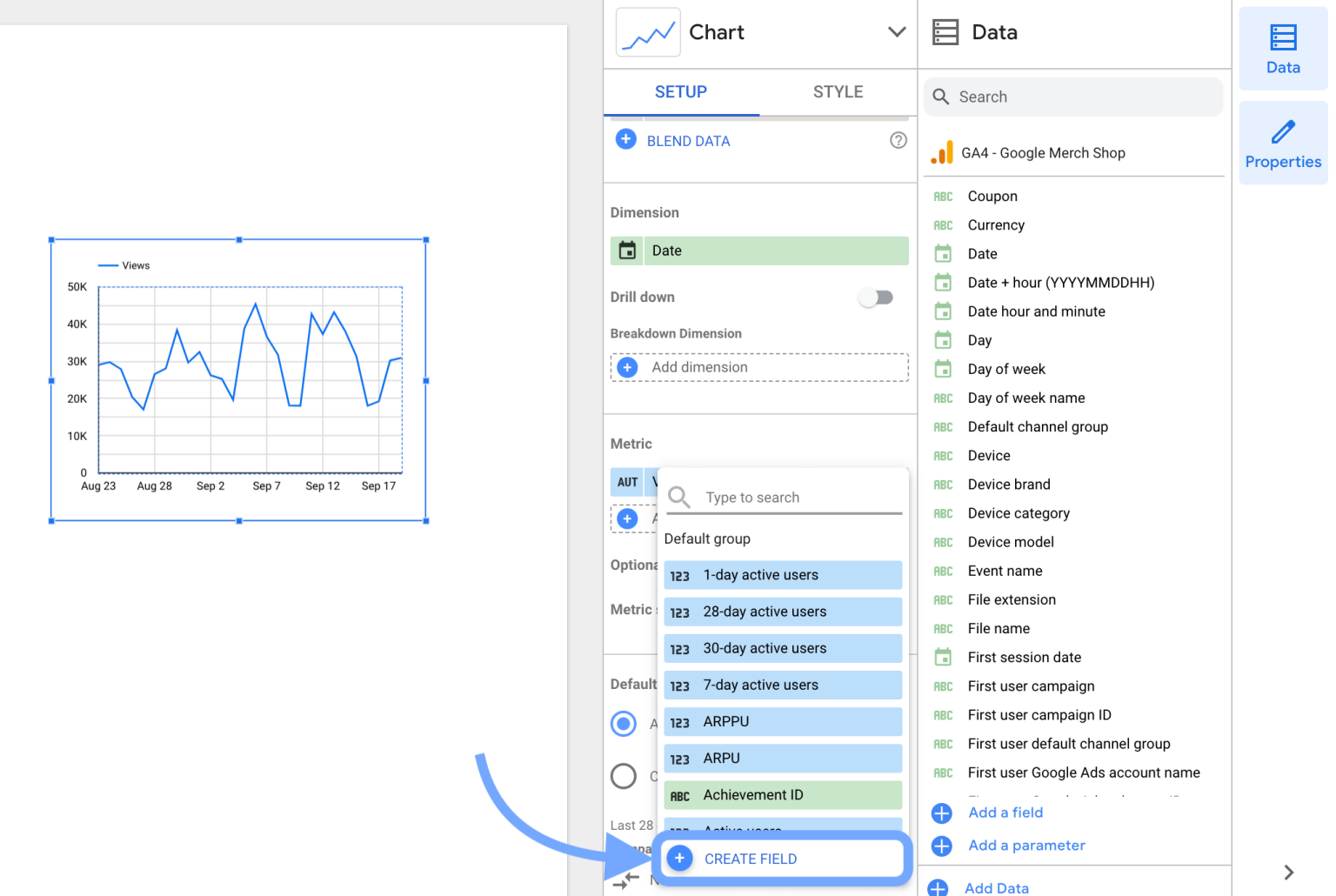Click the help question mark near BLEND DATA

click(x=898, y=140)
